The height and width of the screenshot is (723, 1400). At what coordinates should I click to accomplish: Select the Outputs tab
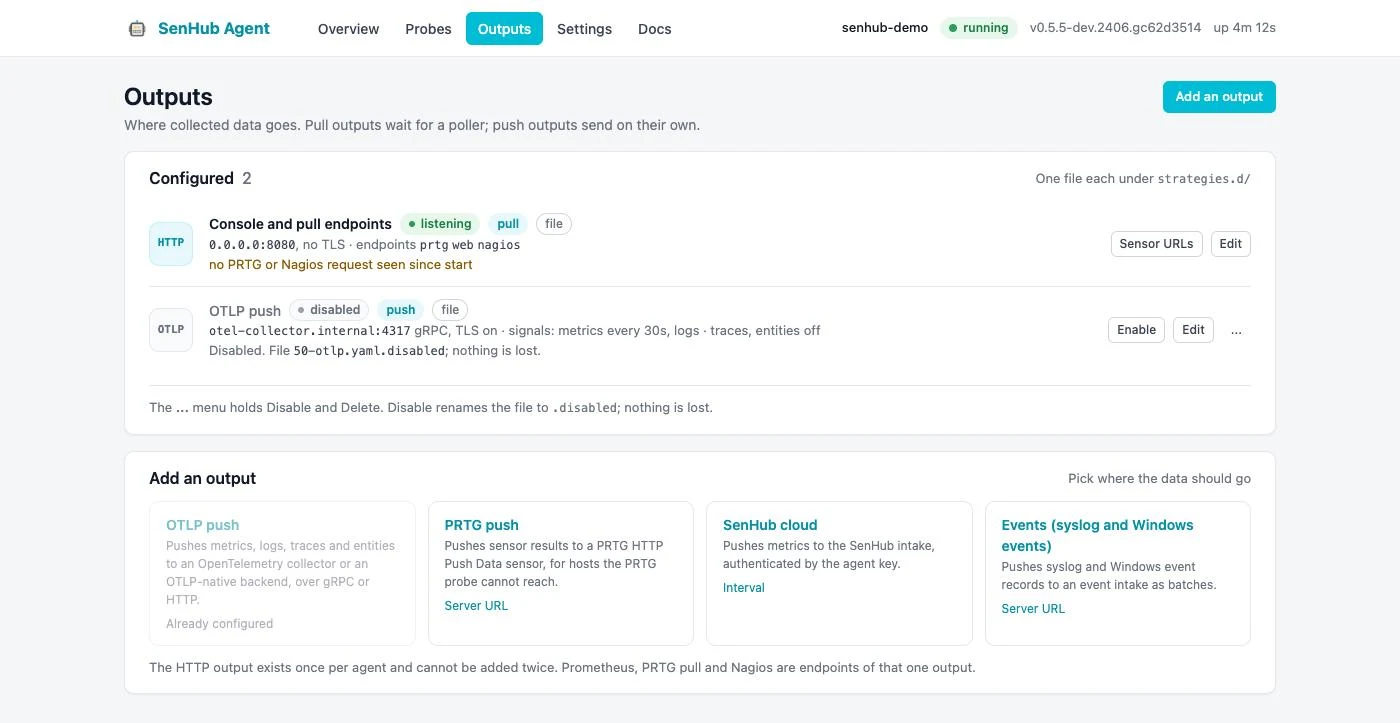504,29
